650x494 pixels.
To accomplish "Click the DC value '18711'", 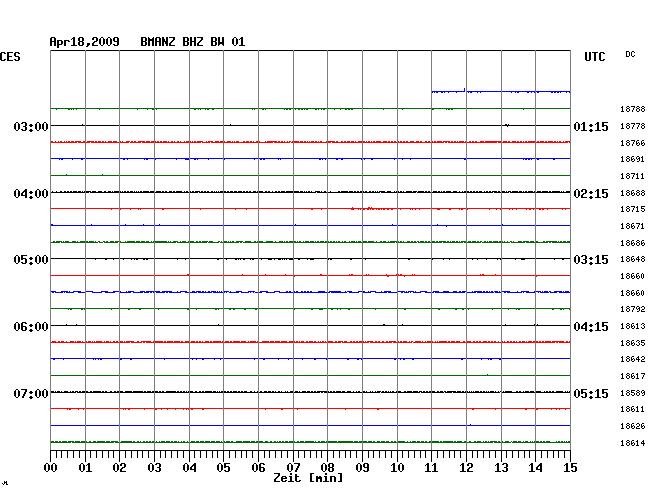I will click(633, 176).
